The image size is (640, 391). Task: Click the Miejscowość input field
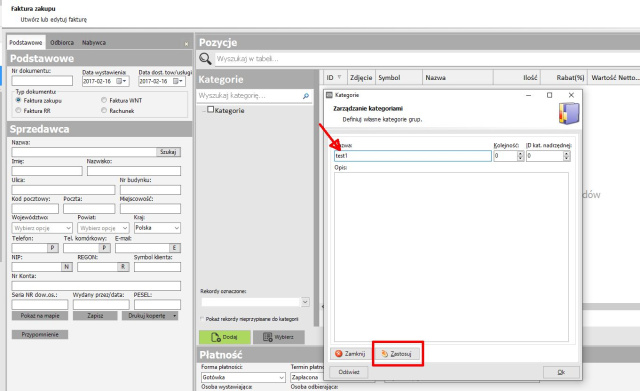150,209
